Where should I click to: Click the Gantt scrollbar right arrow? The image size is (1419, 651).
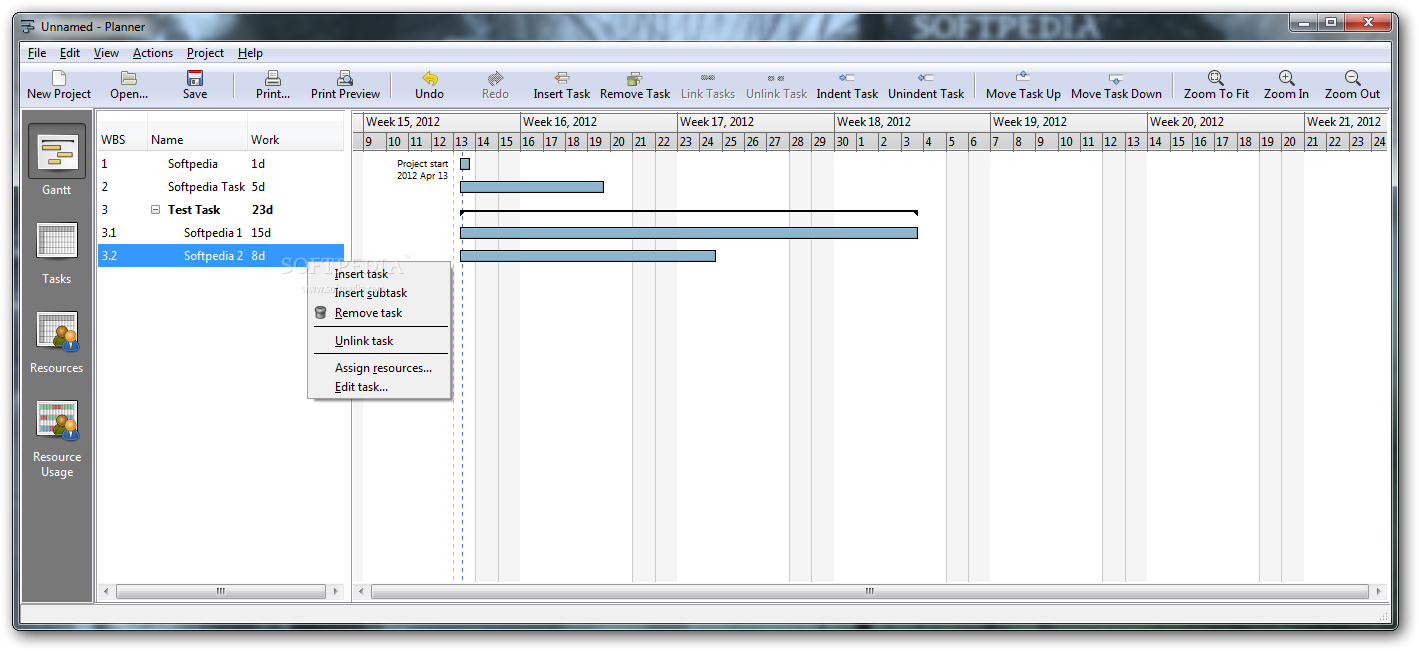[x=1379, y=591]
